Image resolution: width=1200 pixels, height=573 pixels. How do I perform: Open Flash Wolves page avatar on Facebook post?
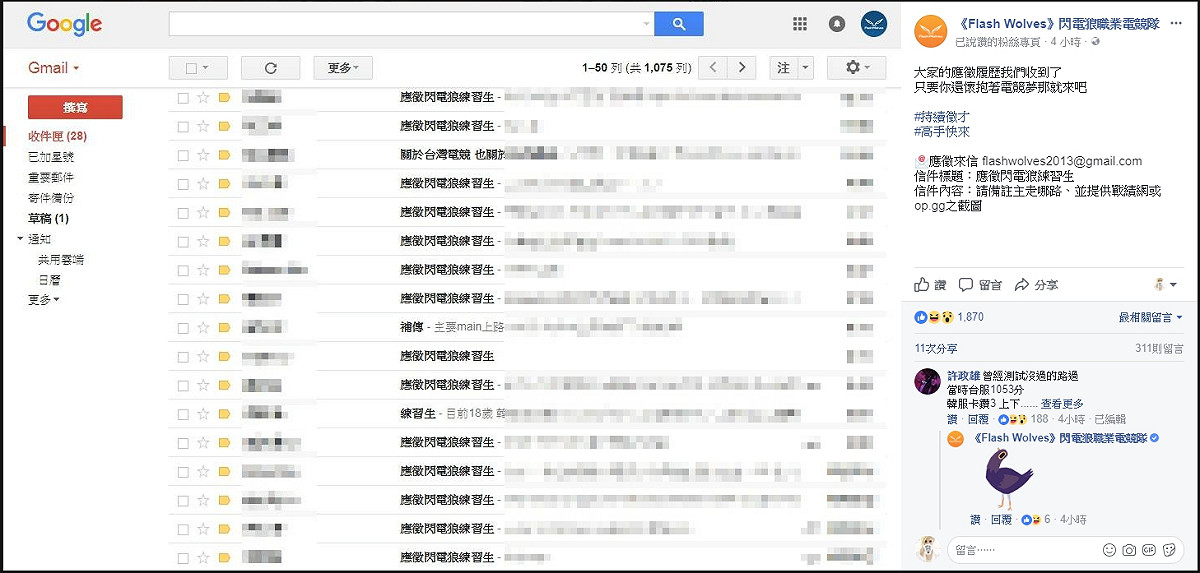tap(931, 32)
